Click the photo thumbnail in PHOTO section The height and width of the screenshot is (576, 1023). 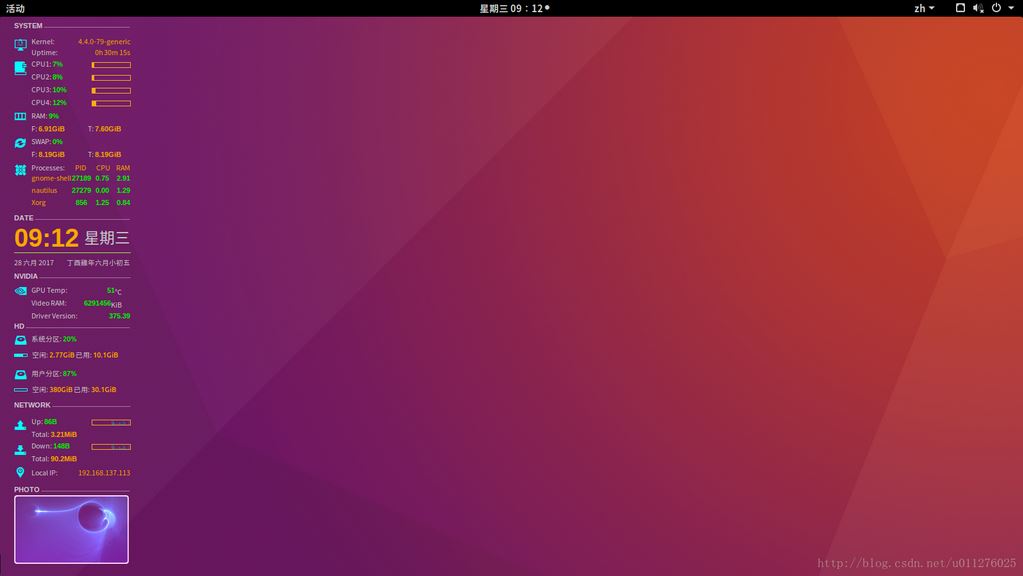coord(71,529)
